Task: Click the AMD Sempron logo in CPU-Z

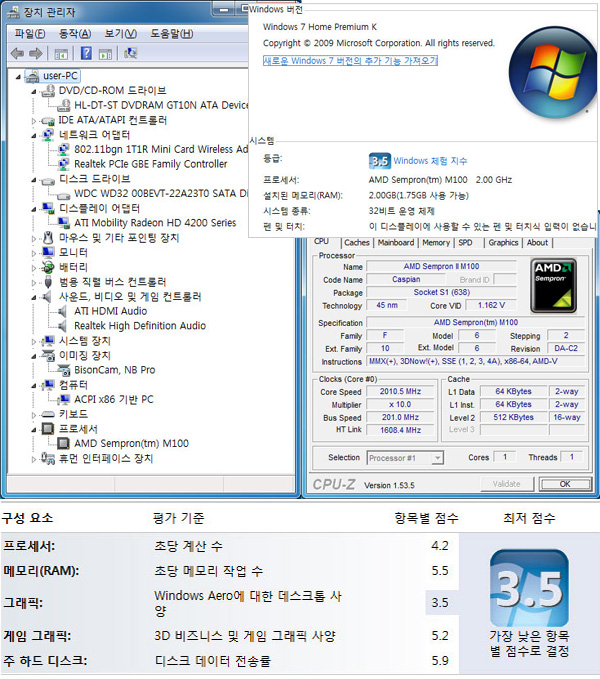Action: 553,286
